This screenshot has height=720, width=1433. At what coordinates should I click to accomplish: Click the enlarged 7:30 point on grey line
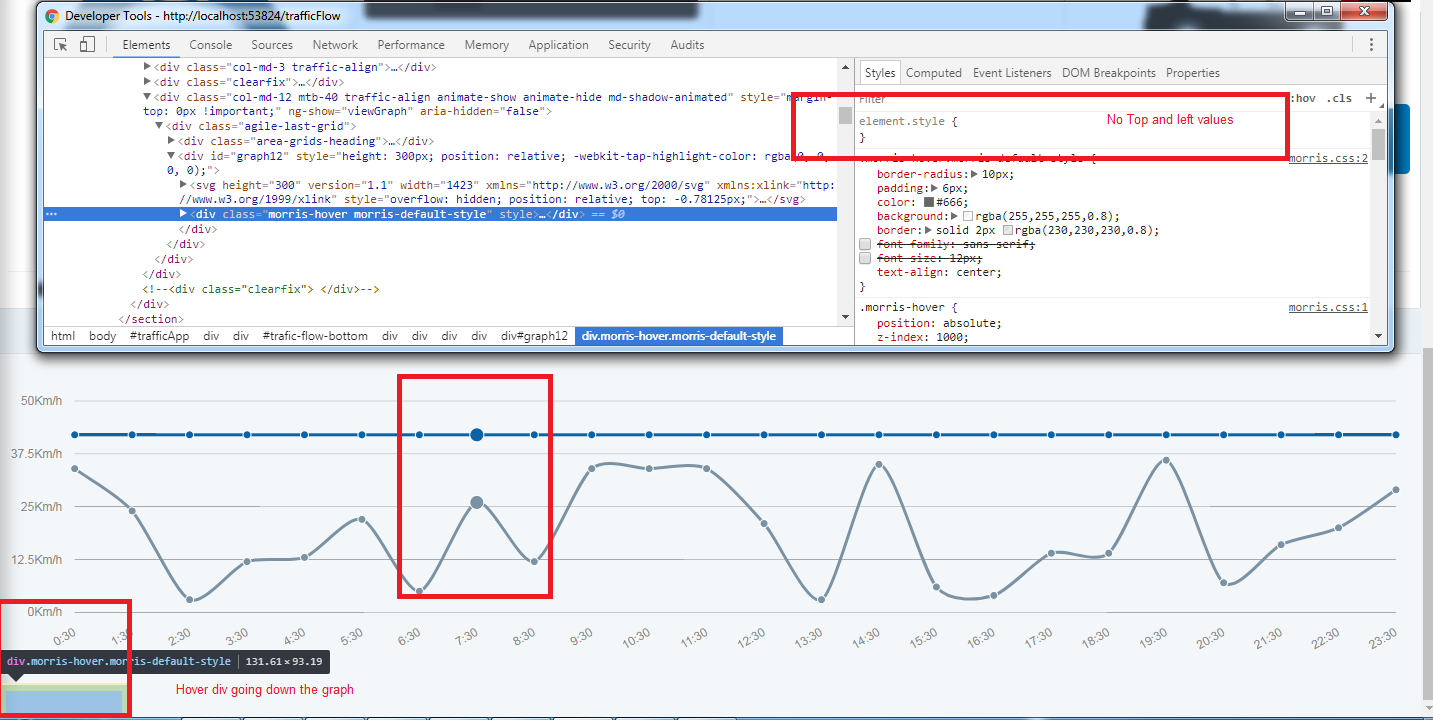click(x=477, y=502)
